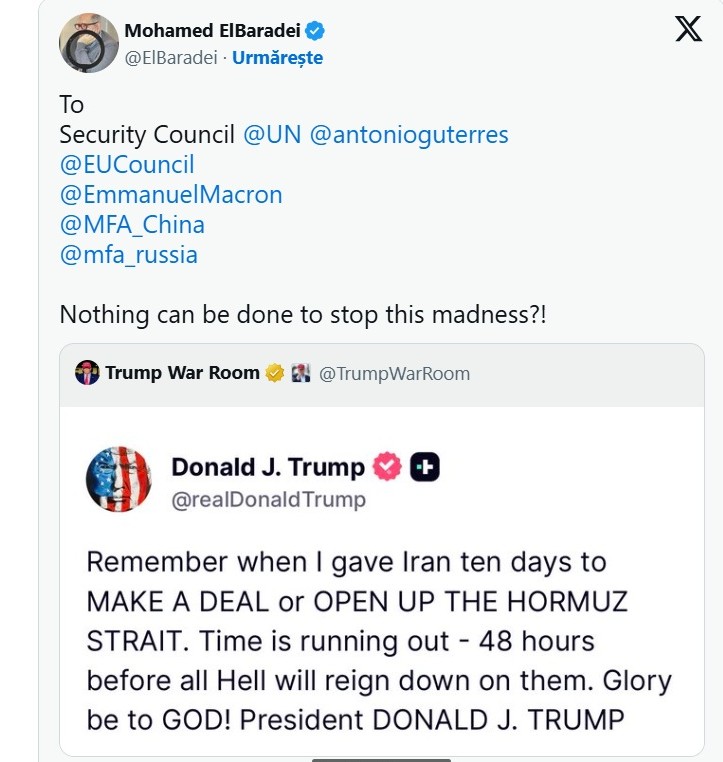Click the Trump War Room avatar

(87, 373)
